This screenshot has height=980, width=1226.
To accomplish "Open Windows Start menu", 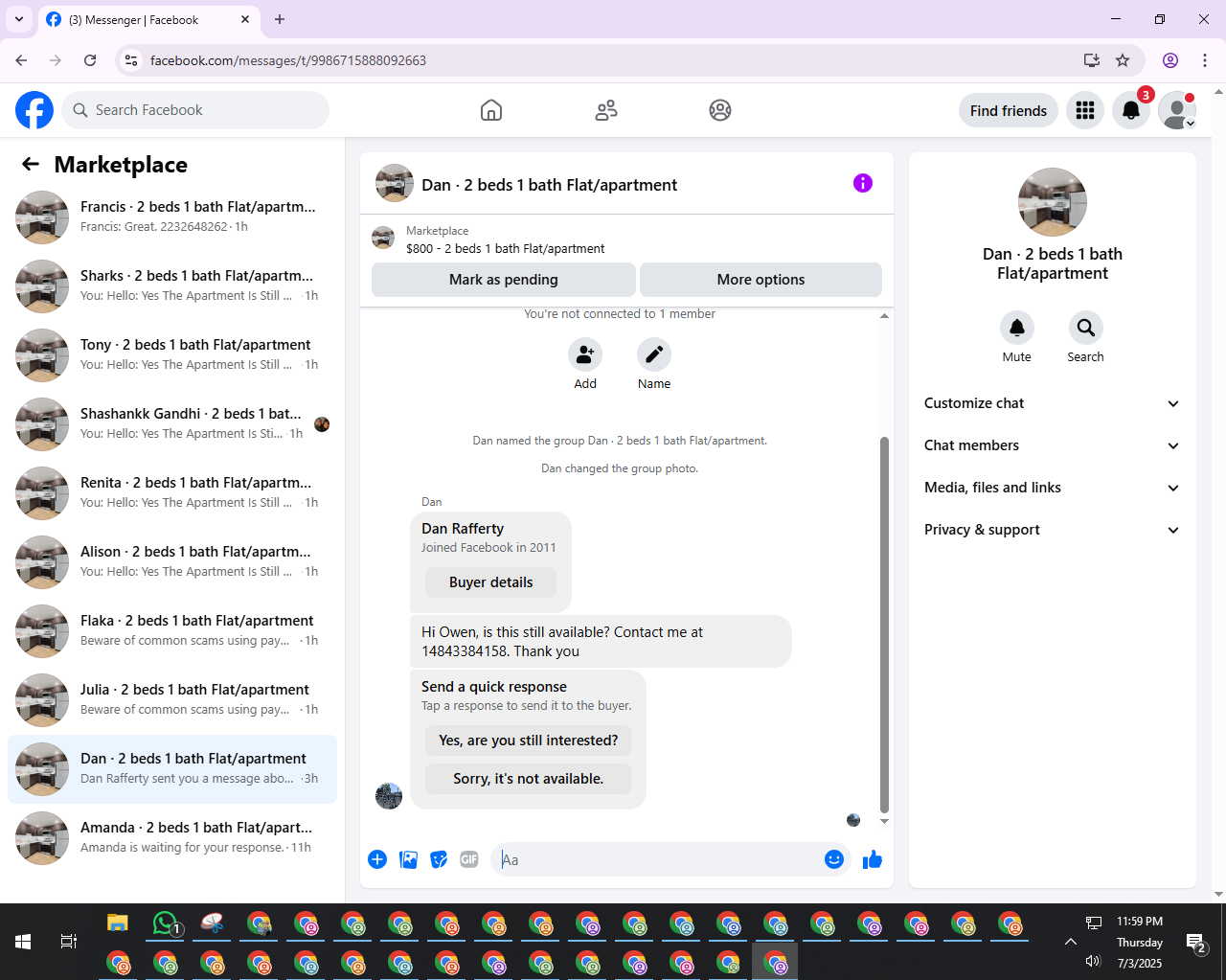I will (x=23, y=942).
